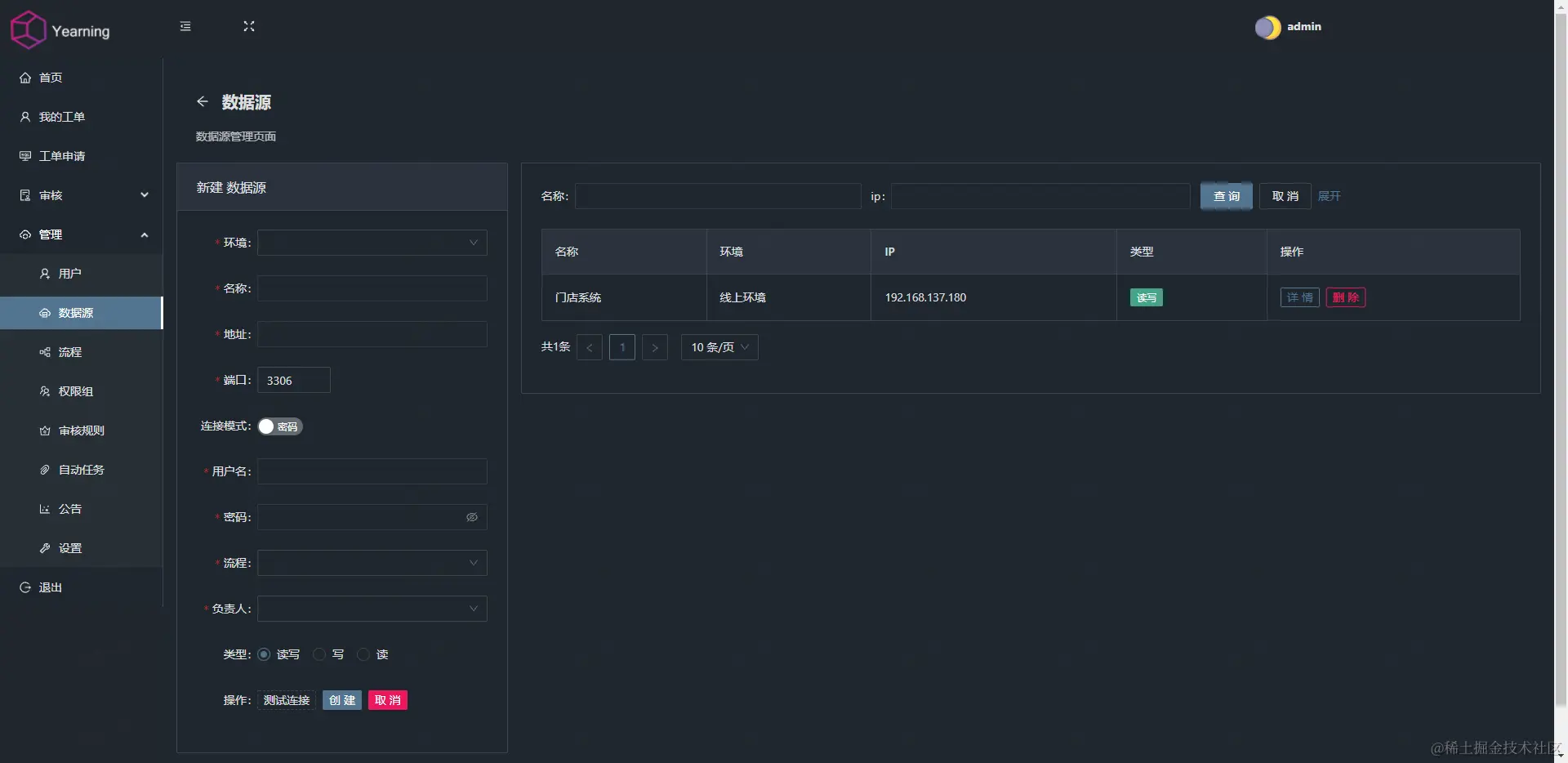
Task: Select the 读 type radio button
Action: [x=363, y=654]
